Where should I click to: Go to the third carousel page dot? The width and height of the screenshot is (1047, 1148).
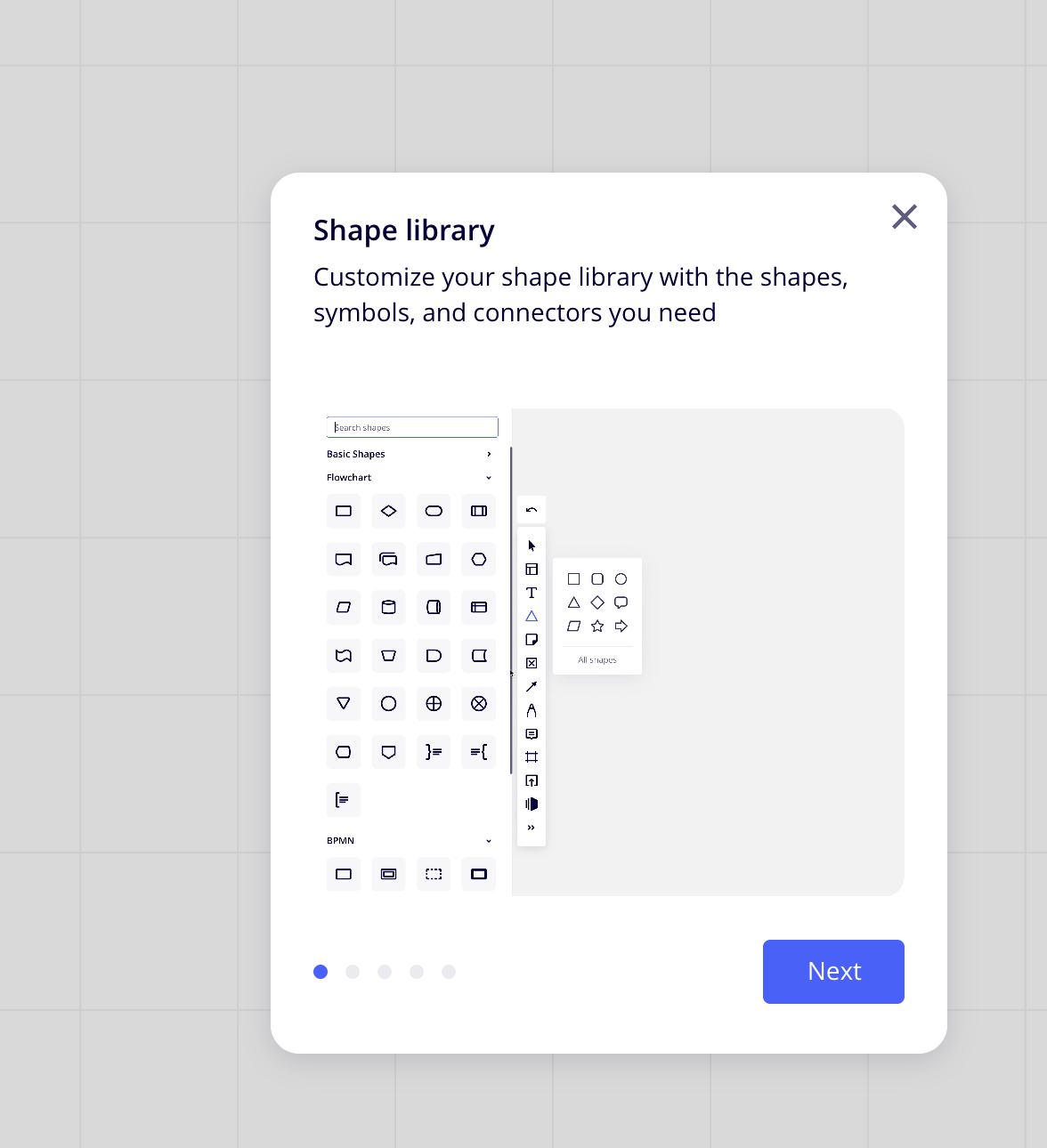click(x=385, y=972)
